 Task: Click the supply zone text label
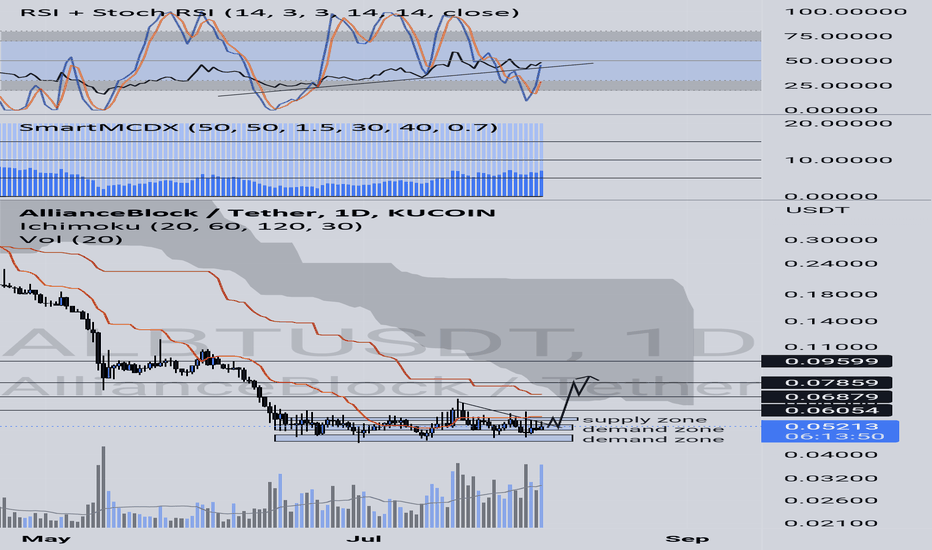tap(644, 419)
